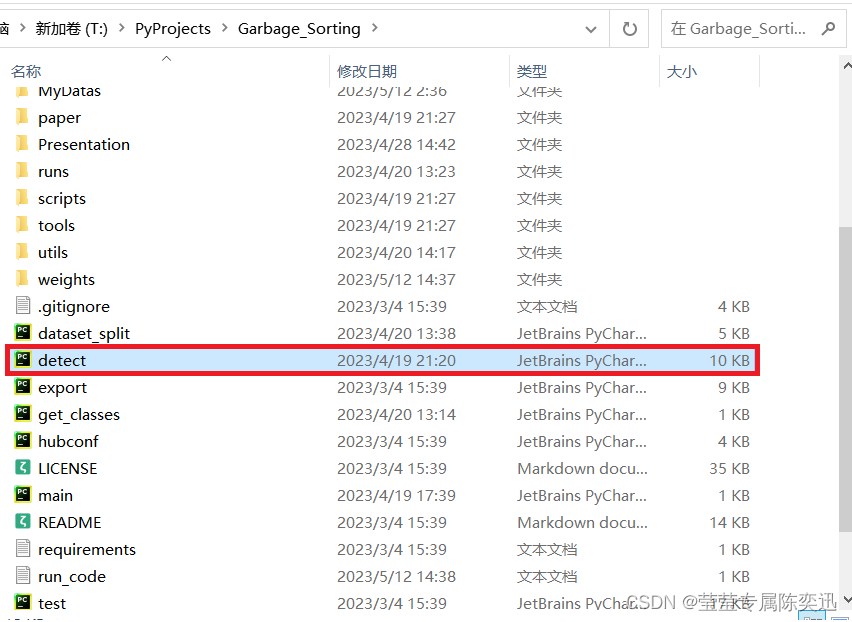Viewport: 852px width, 622px height.
Task: Click the scripts folder icon
Action: pos(22,198)
